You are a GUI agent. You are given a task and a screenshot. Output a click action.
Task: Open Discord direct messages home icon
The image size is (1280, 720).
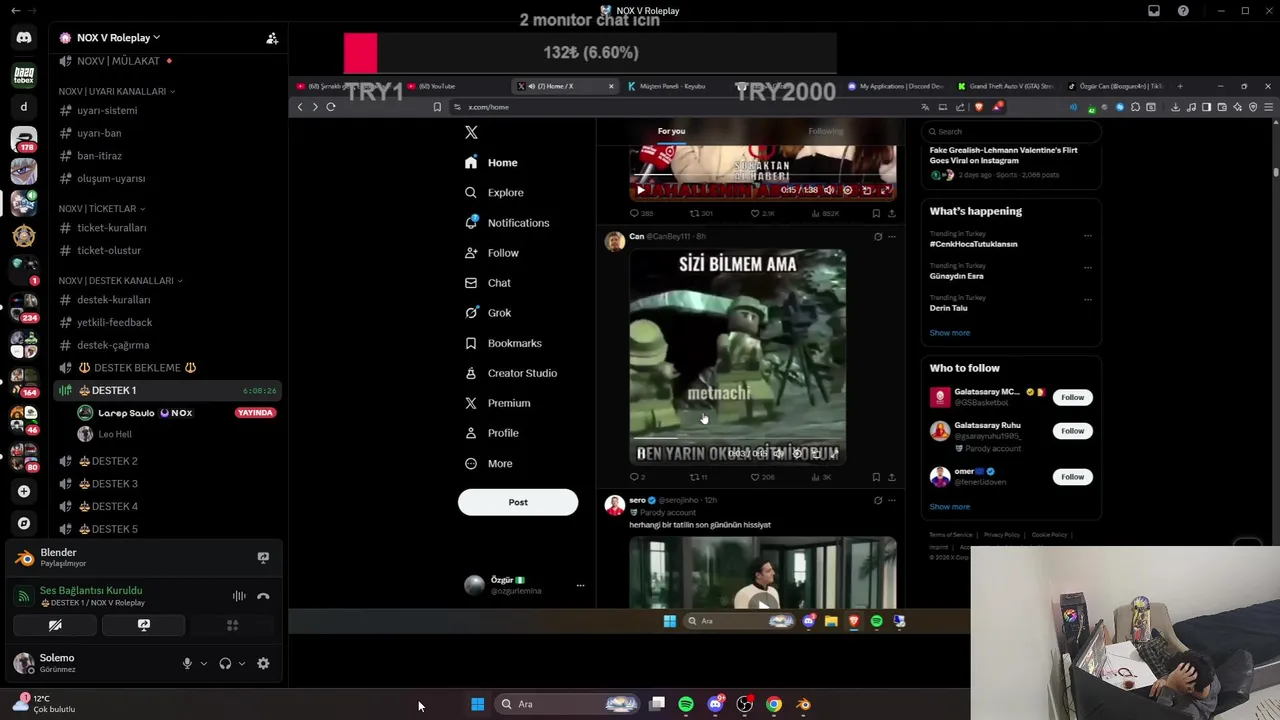tap(24, 38)
